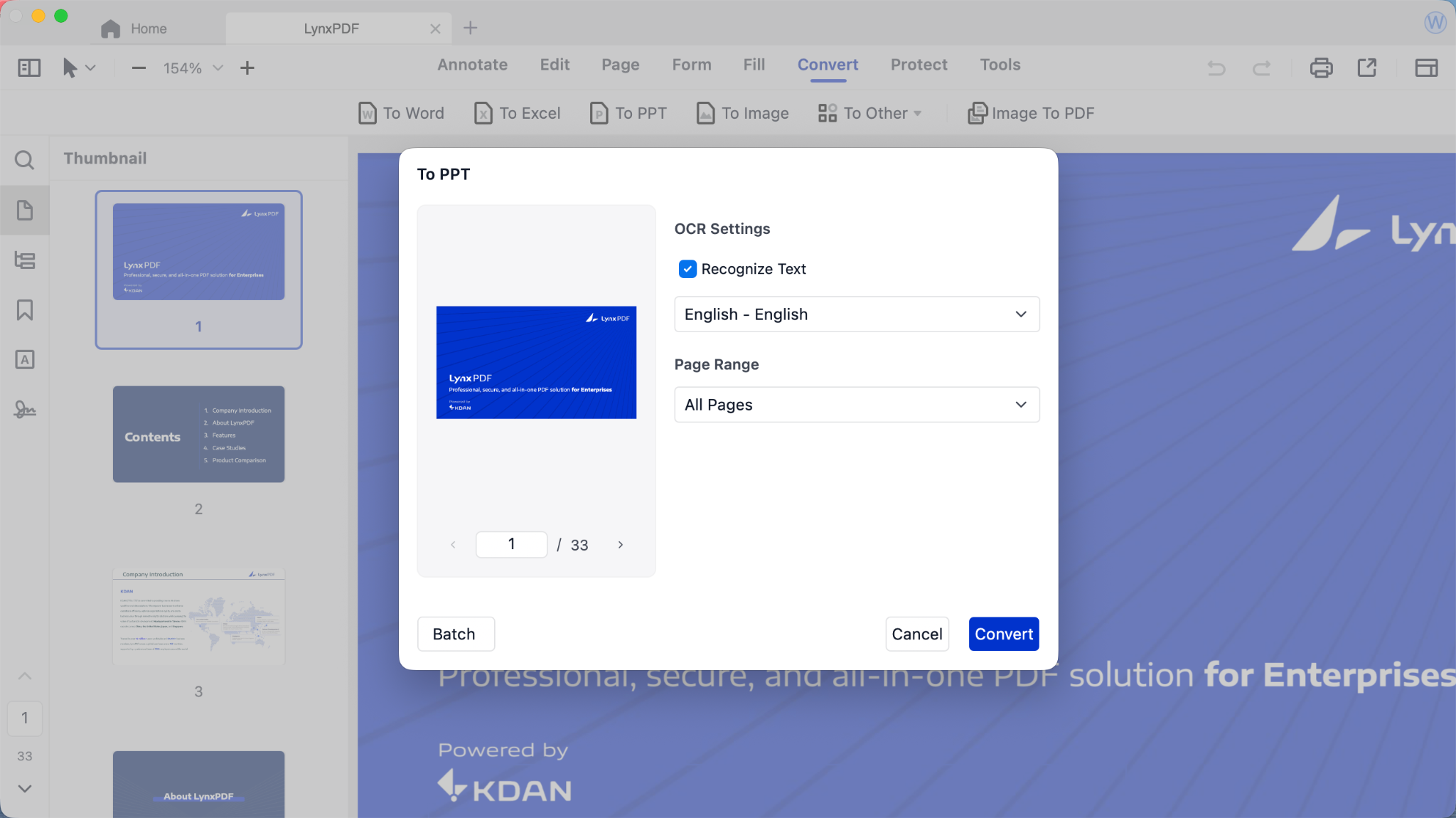Uncheck the Recognize Text checkbox

687,269
